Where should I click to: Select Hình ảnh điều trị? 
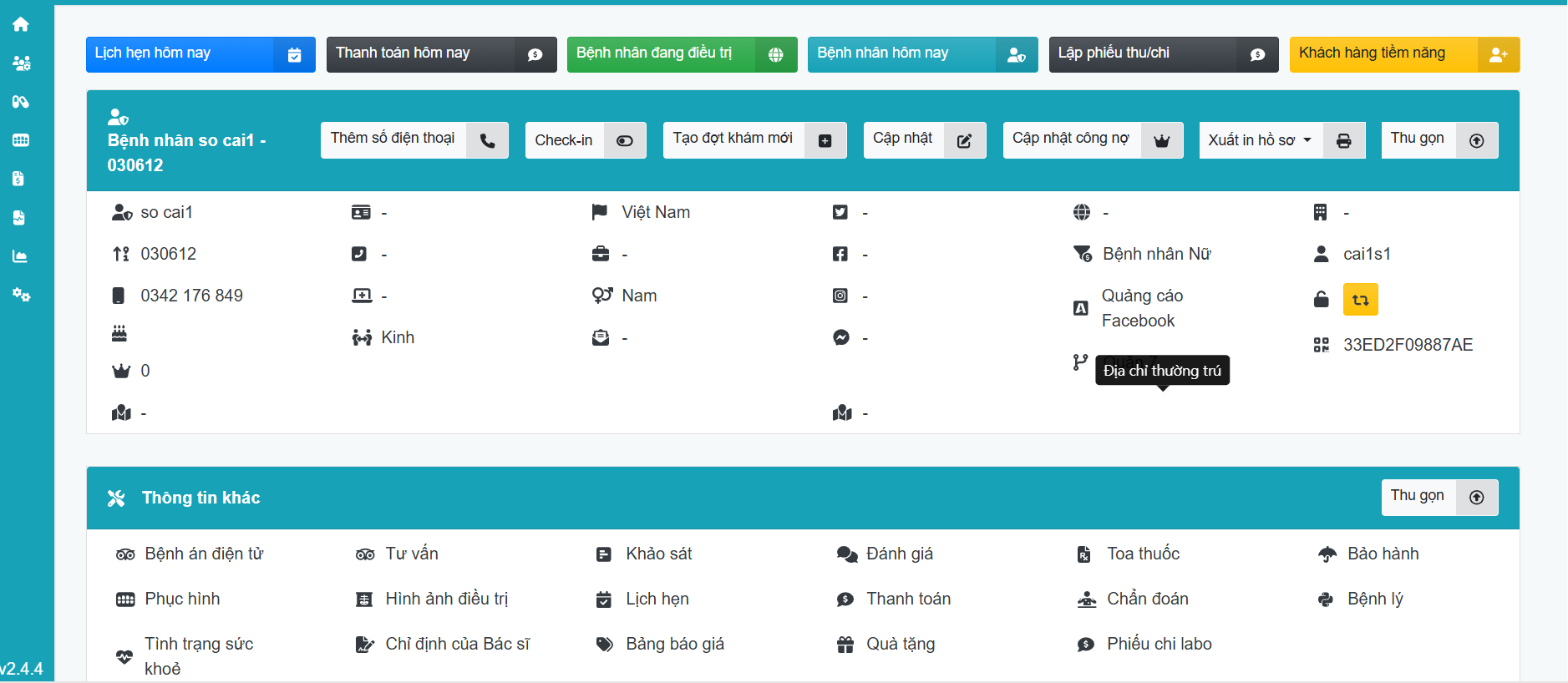pos(446,599)
